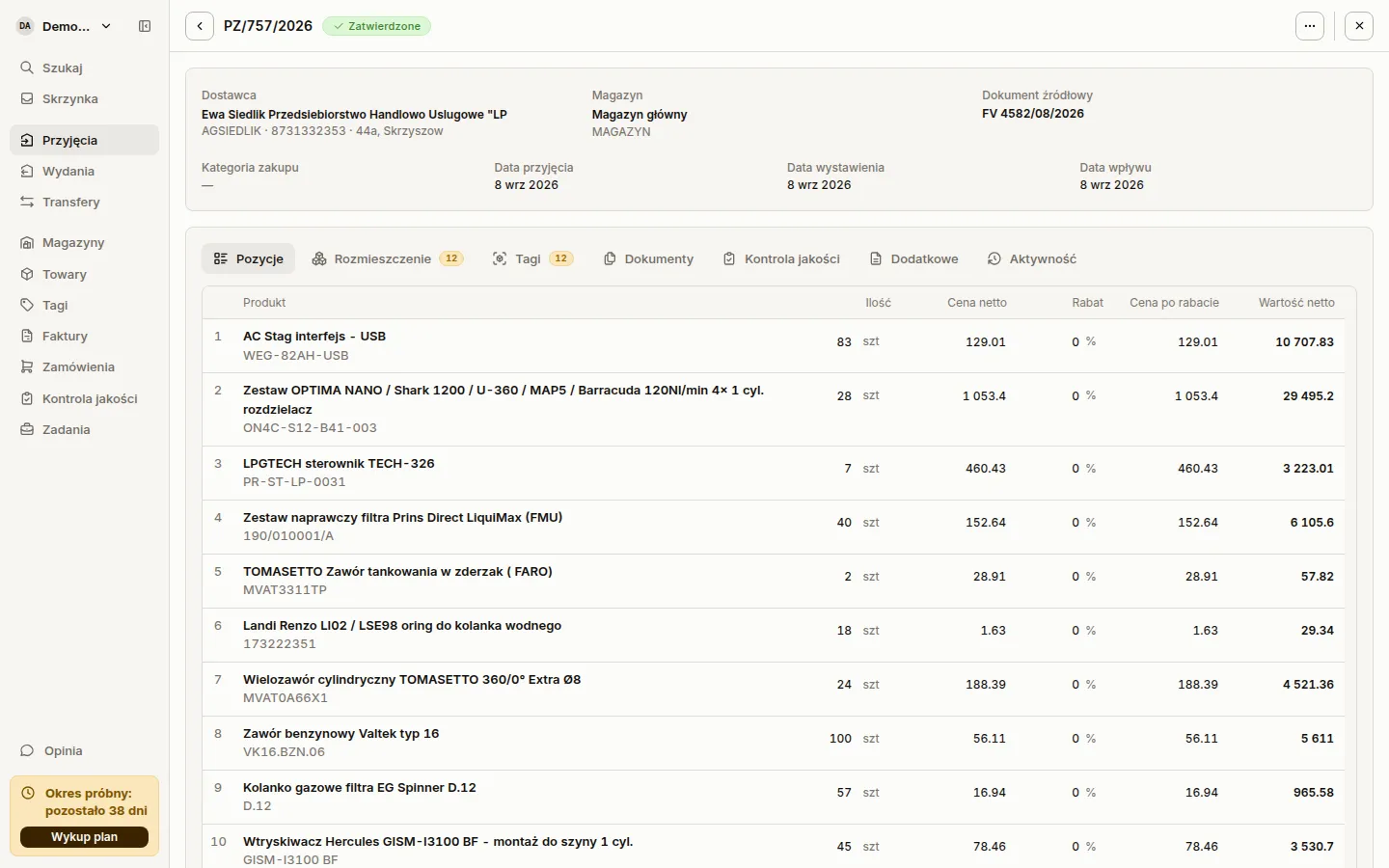Image resolution: width=1389 pixels, height=868 pixels.
Task: Open the Opinia feedback chat icon
Action: click(27, 750)
